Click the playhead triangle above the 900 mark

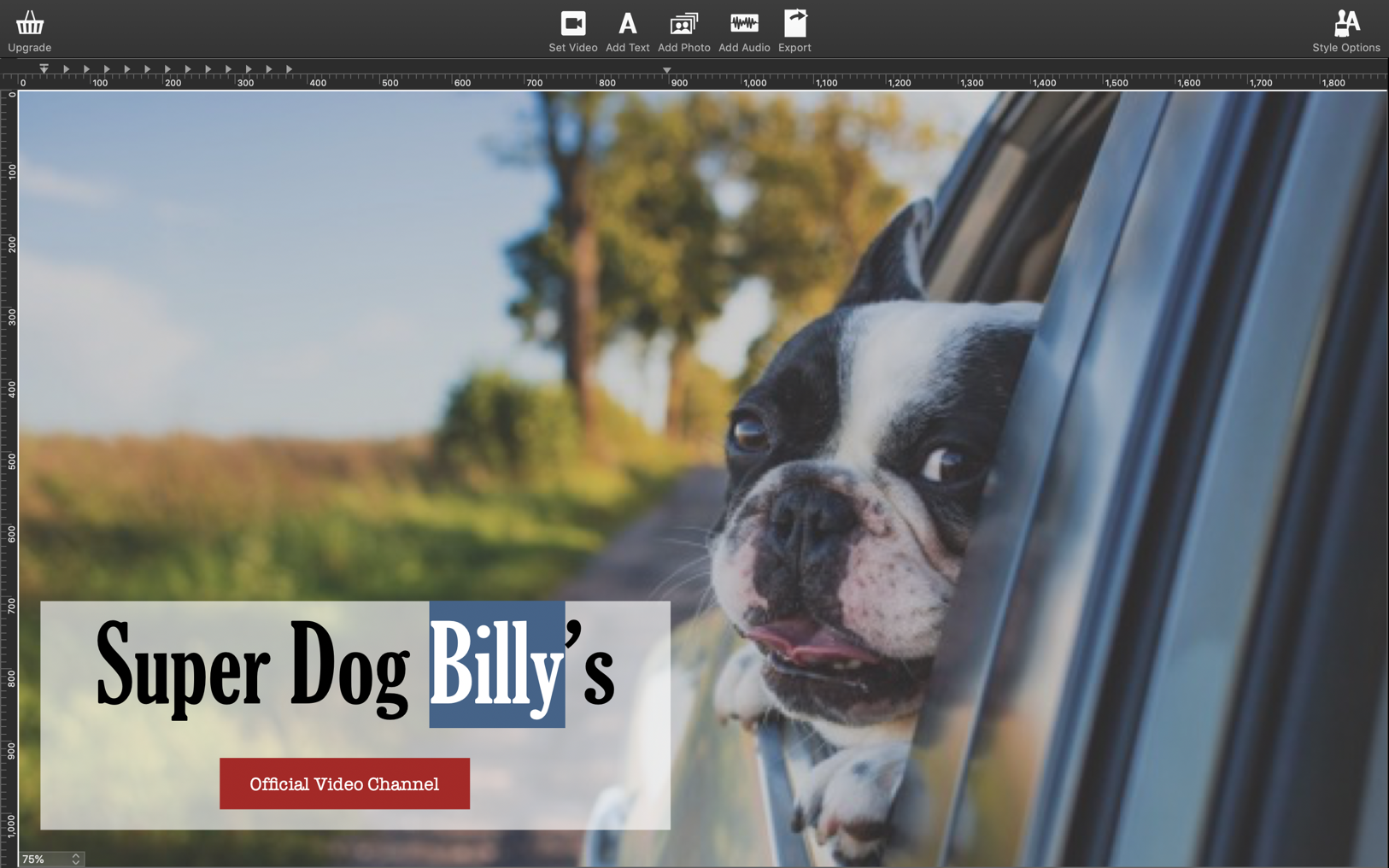[x=666, y=72]
